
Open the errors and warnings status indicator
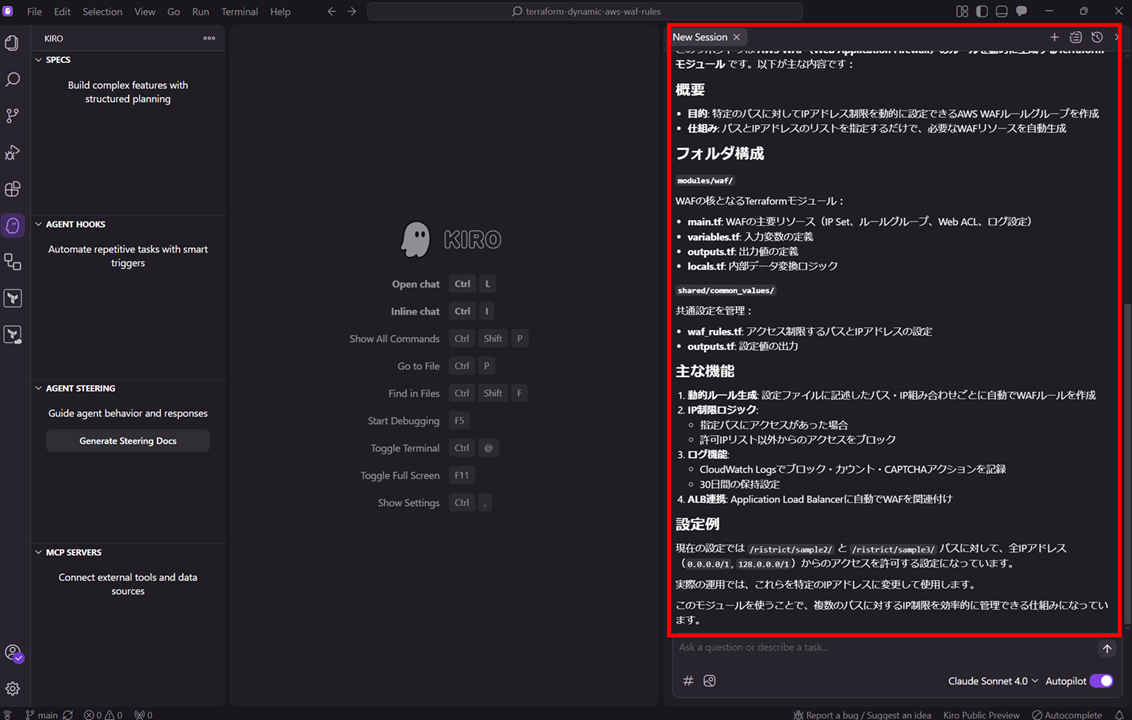pyautogui.click(x=103, y=714)
